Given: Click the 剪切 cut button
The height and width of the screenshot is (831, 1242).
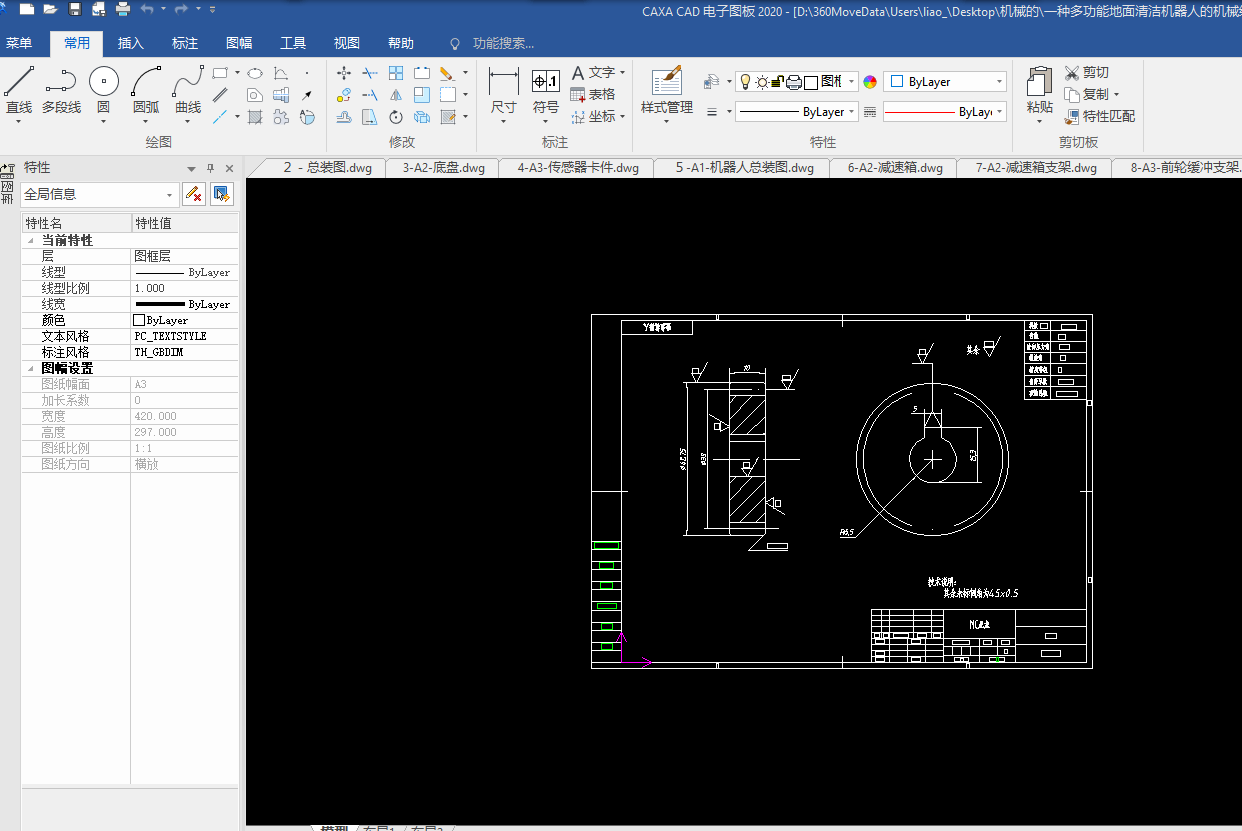Looking at the screenshot, I should coord(1086,72).
